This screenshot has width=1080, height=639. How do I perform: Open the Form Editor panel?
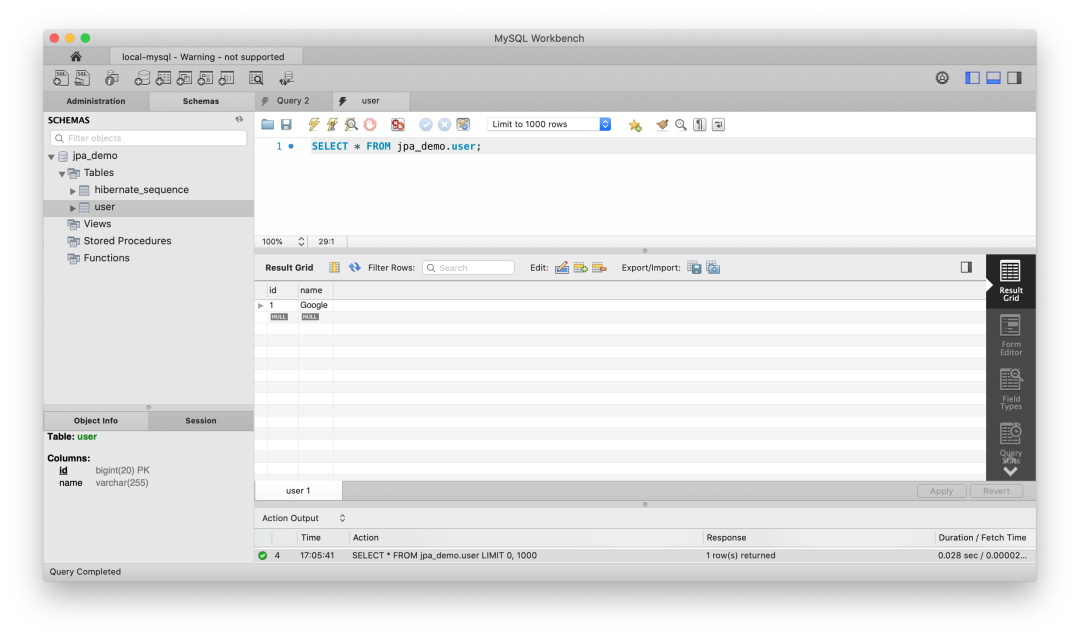[x=1010, y=335]
